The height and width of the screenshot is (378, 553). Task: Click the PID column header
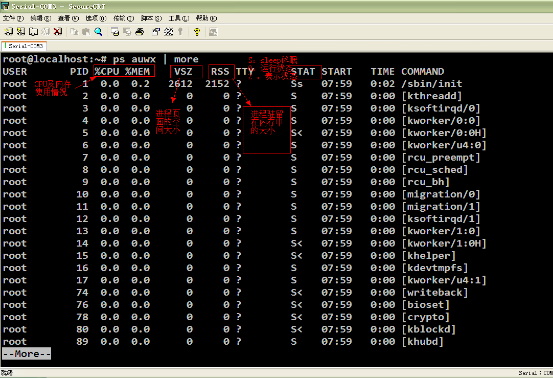click(79, 72)
